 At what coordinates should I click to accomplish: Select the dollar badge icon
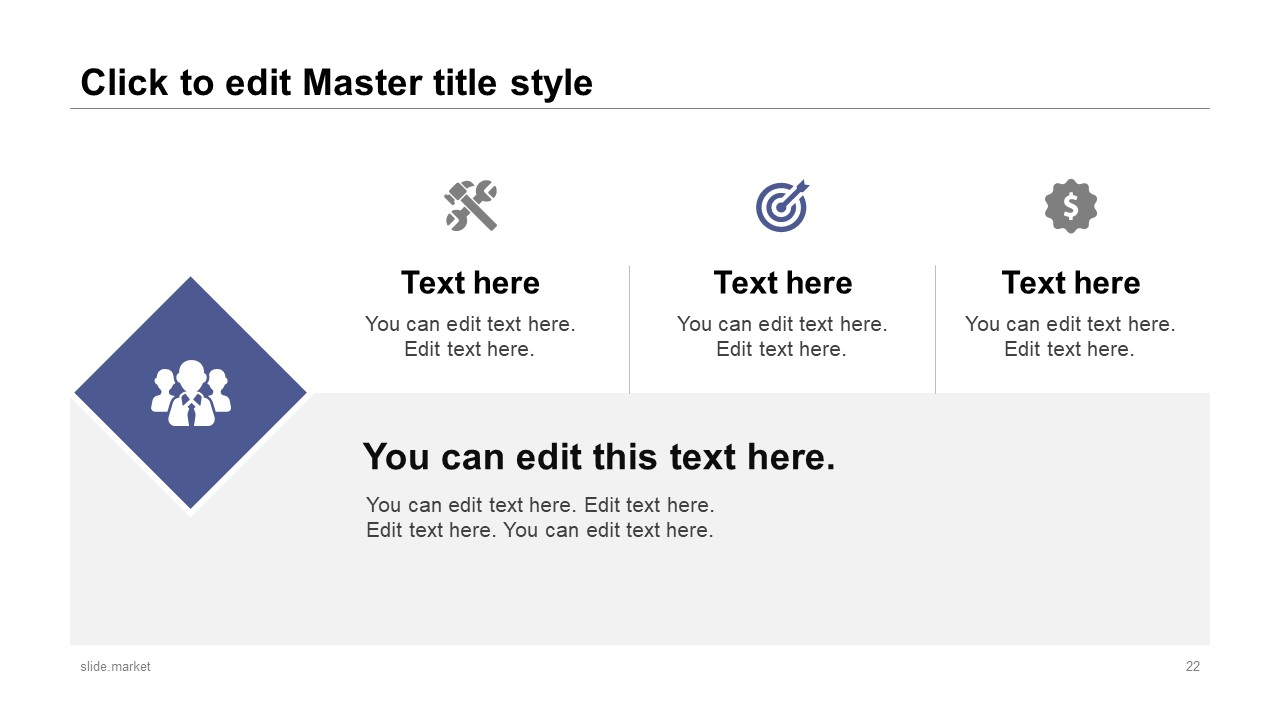pos(1072,206)
